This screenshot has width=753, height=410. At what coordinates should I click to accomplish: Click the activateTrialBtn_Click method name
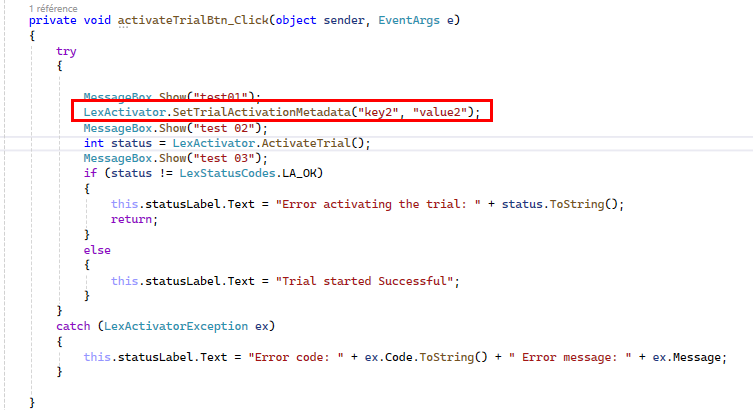(193, 20)
